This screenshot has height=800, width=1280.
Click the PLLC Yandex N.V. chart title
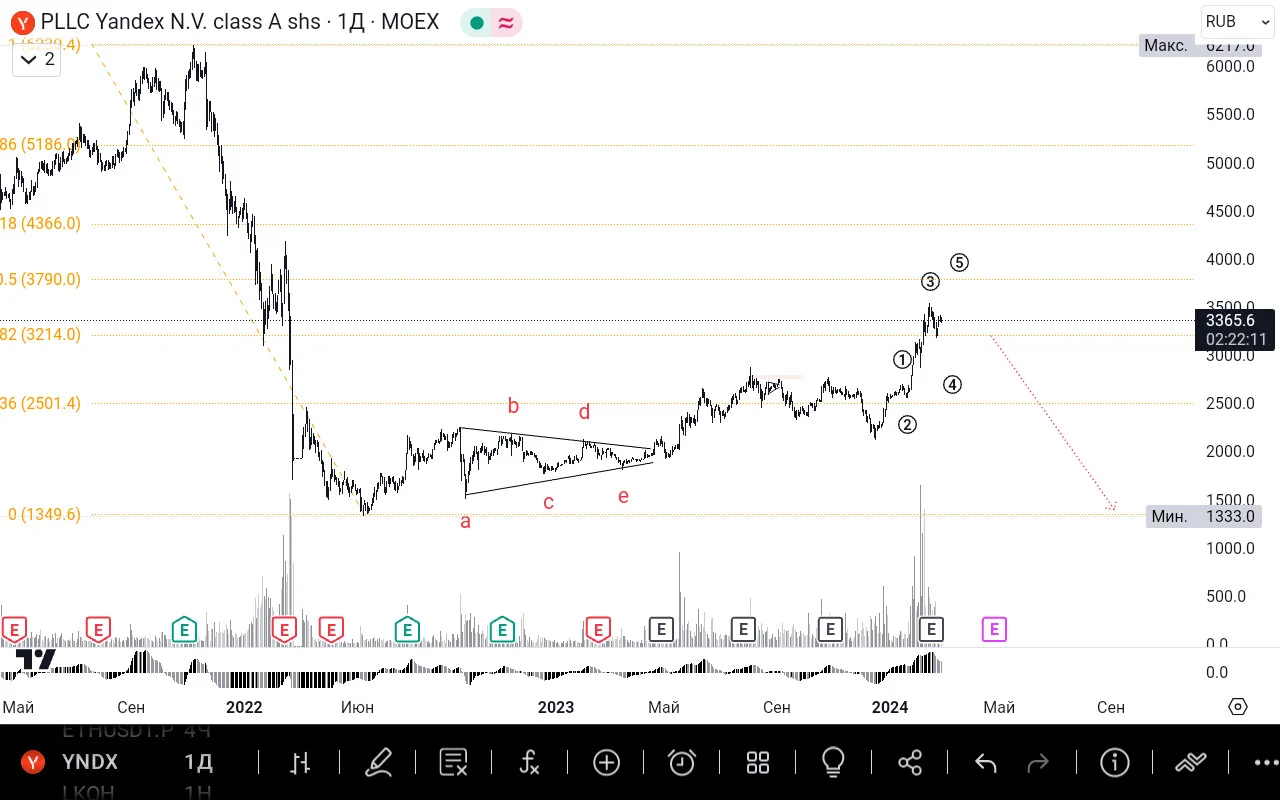240,21
